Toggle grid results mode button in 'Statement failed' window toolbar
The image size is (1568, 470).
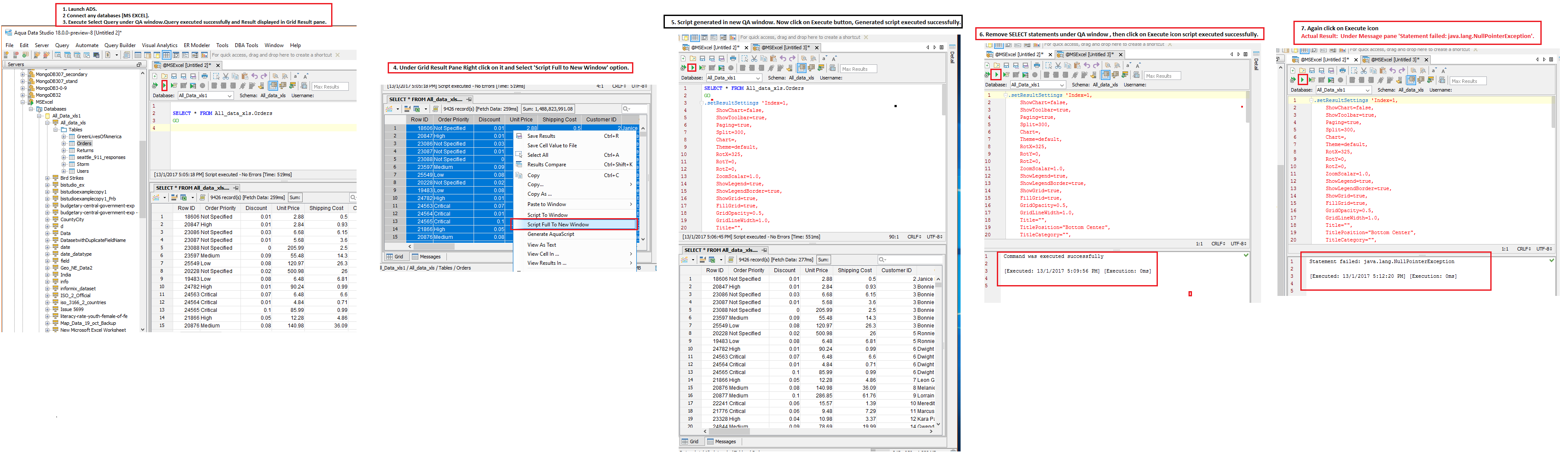click(x=1411, y=80)
